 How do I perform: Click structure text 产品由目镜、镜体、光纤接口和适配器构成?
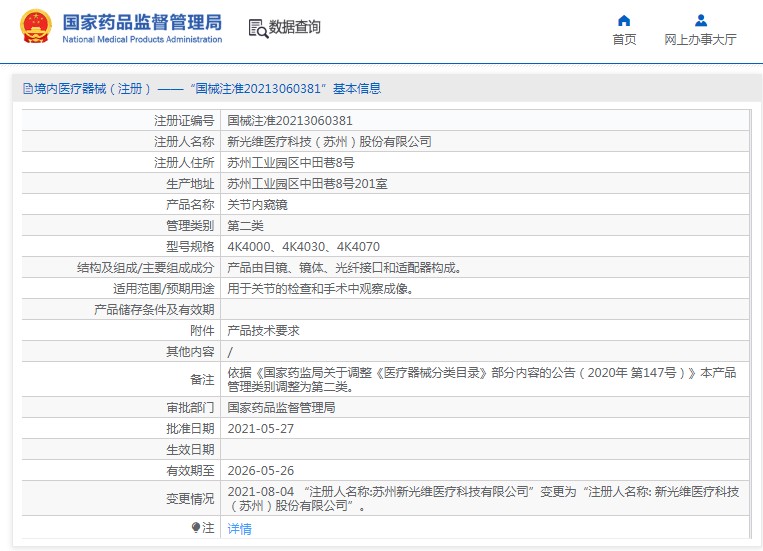point(344,267)
